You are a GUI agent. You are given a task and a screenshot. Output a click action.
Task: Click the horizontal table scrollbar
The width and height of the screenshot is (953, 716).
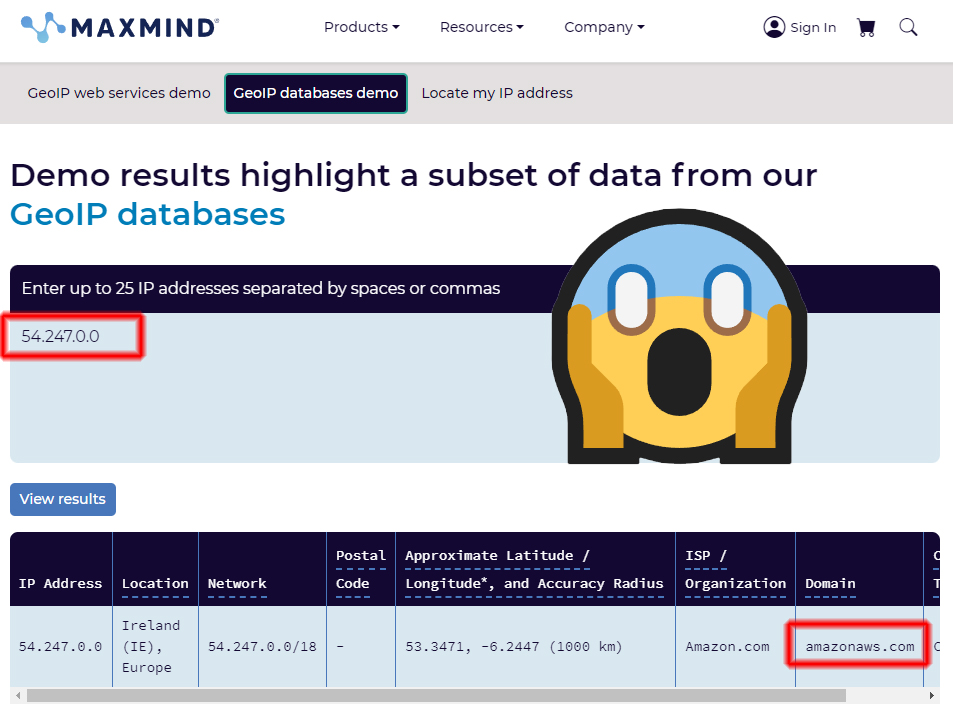436,695
